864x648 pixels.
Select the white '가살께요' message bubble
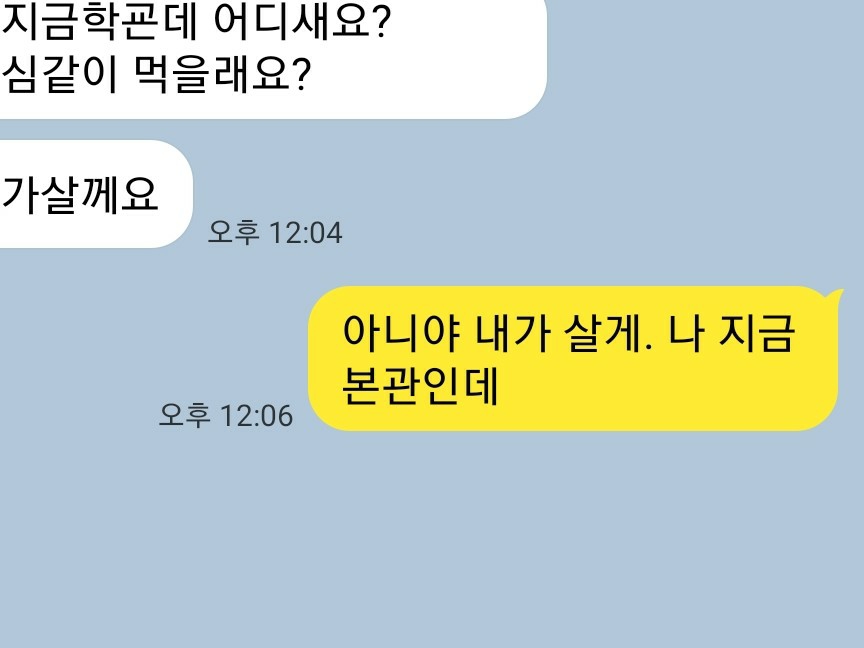tap(96, 194)
